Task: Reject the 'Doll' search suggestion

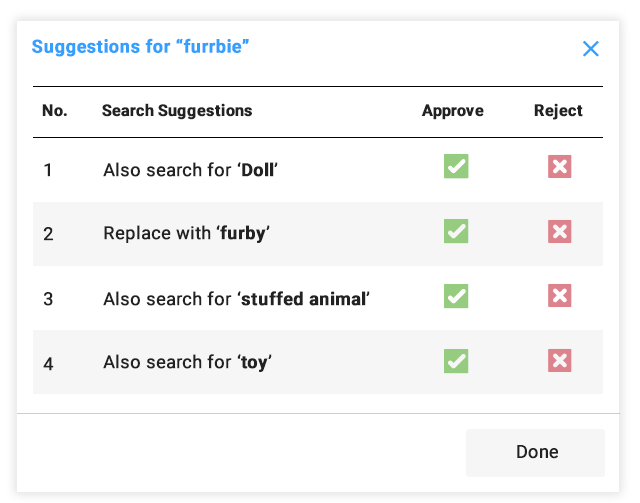Action: click(560, 167)
